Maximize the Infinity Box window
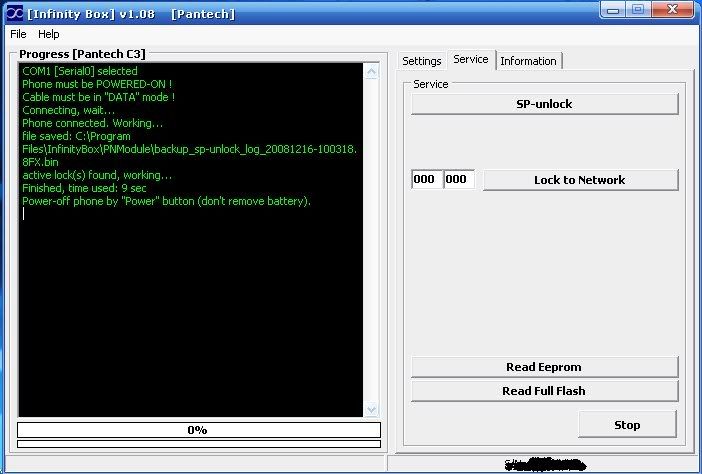Image resolution: width=702 pixels, height=474 pixels. [638, 10]
